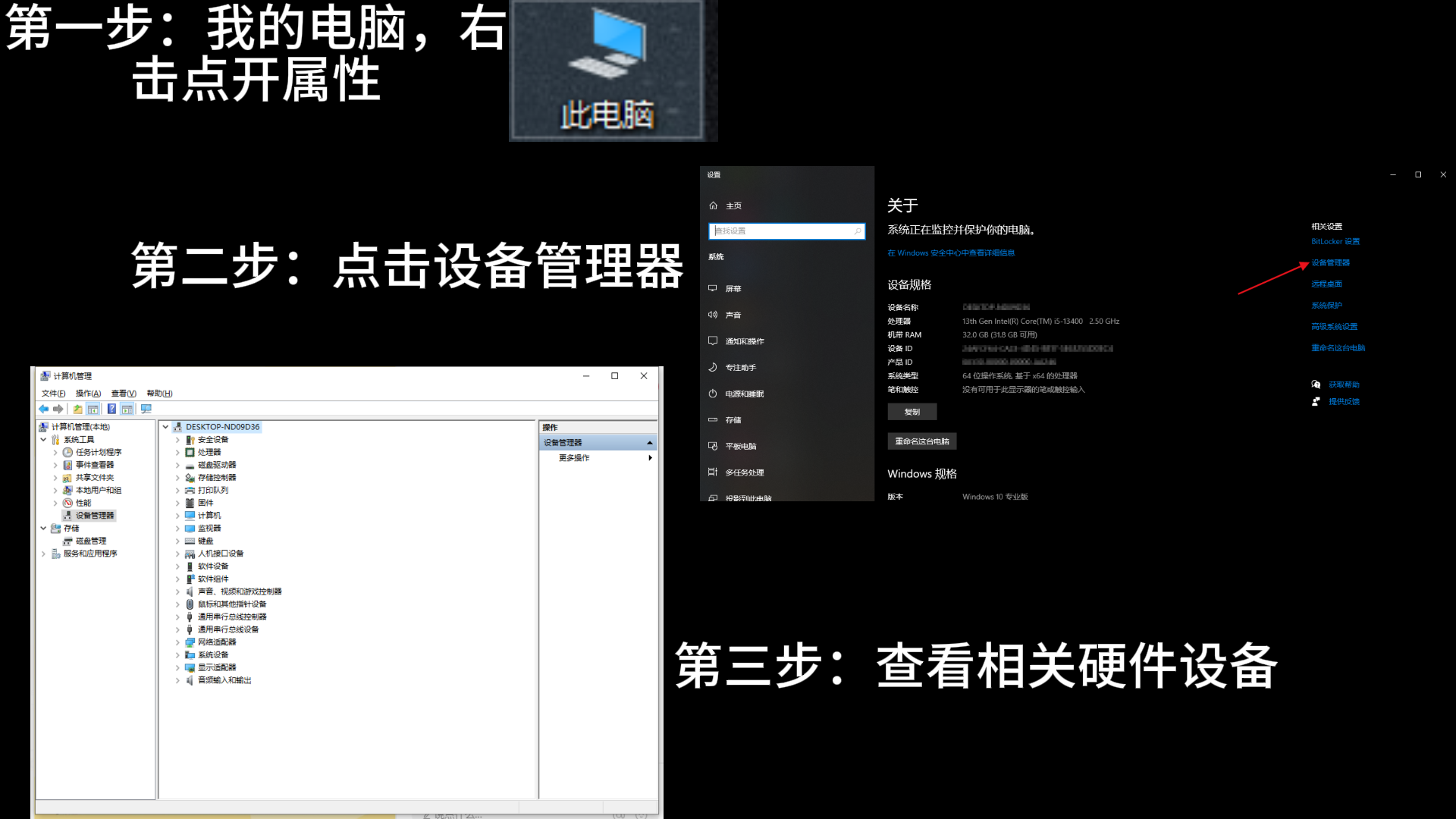The width and height of the screenshot is (1456, 819).
Task: Select 共享文件夹 in the left tree
Action: point(95,478)
